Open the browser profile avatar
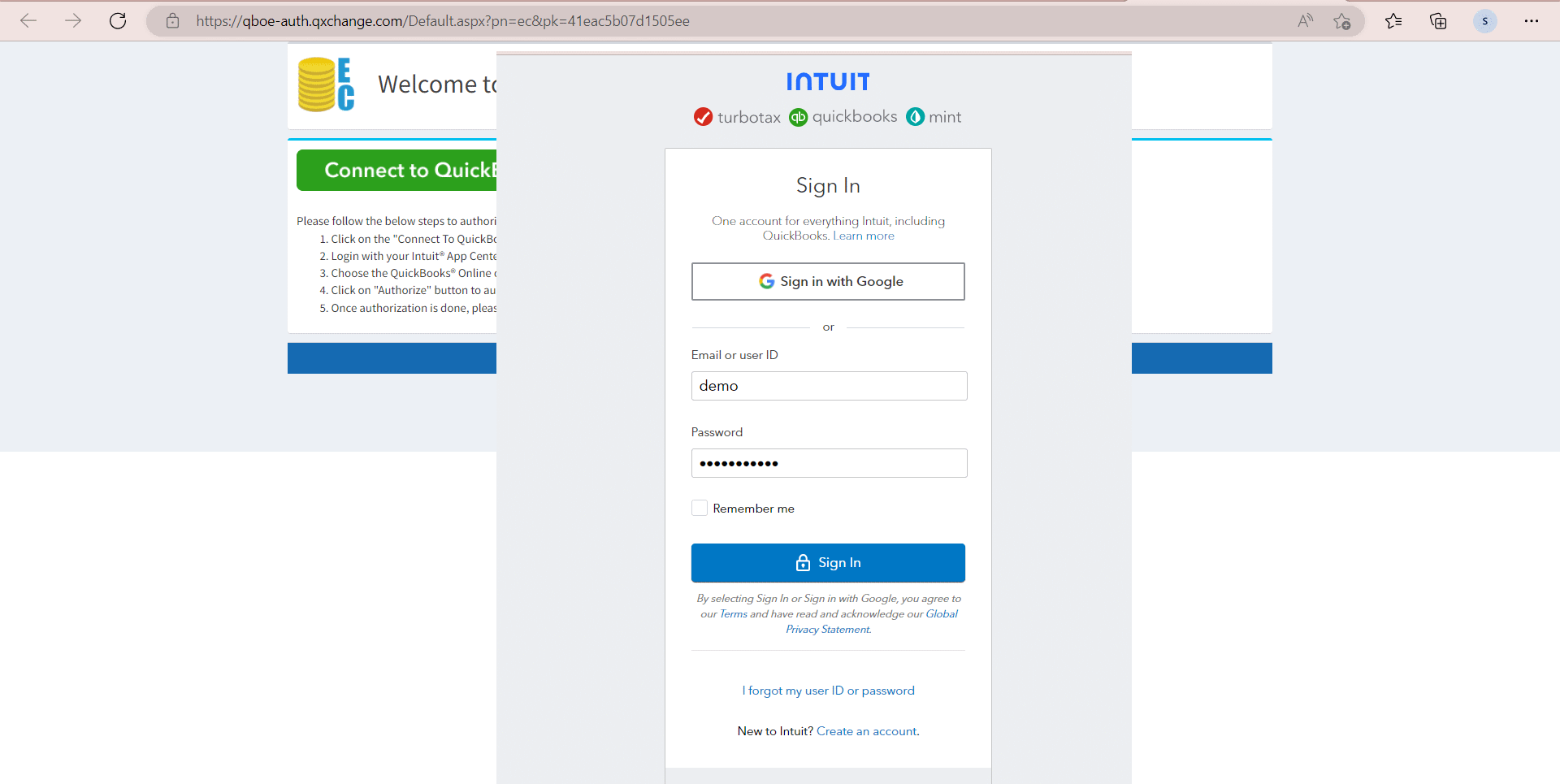 (1484, 21)
